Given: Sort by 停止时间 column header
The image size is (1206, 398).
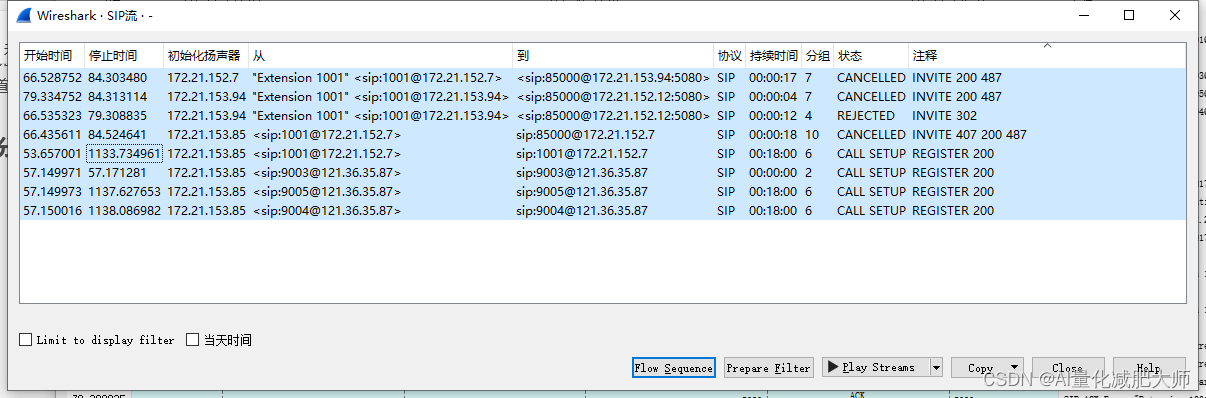Looking at the screenshot, I should click(x=124, y=55).
